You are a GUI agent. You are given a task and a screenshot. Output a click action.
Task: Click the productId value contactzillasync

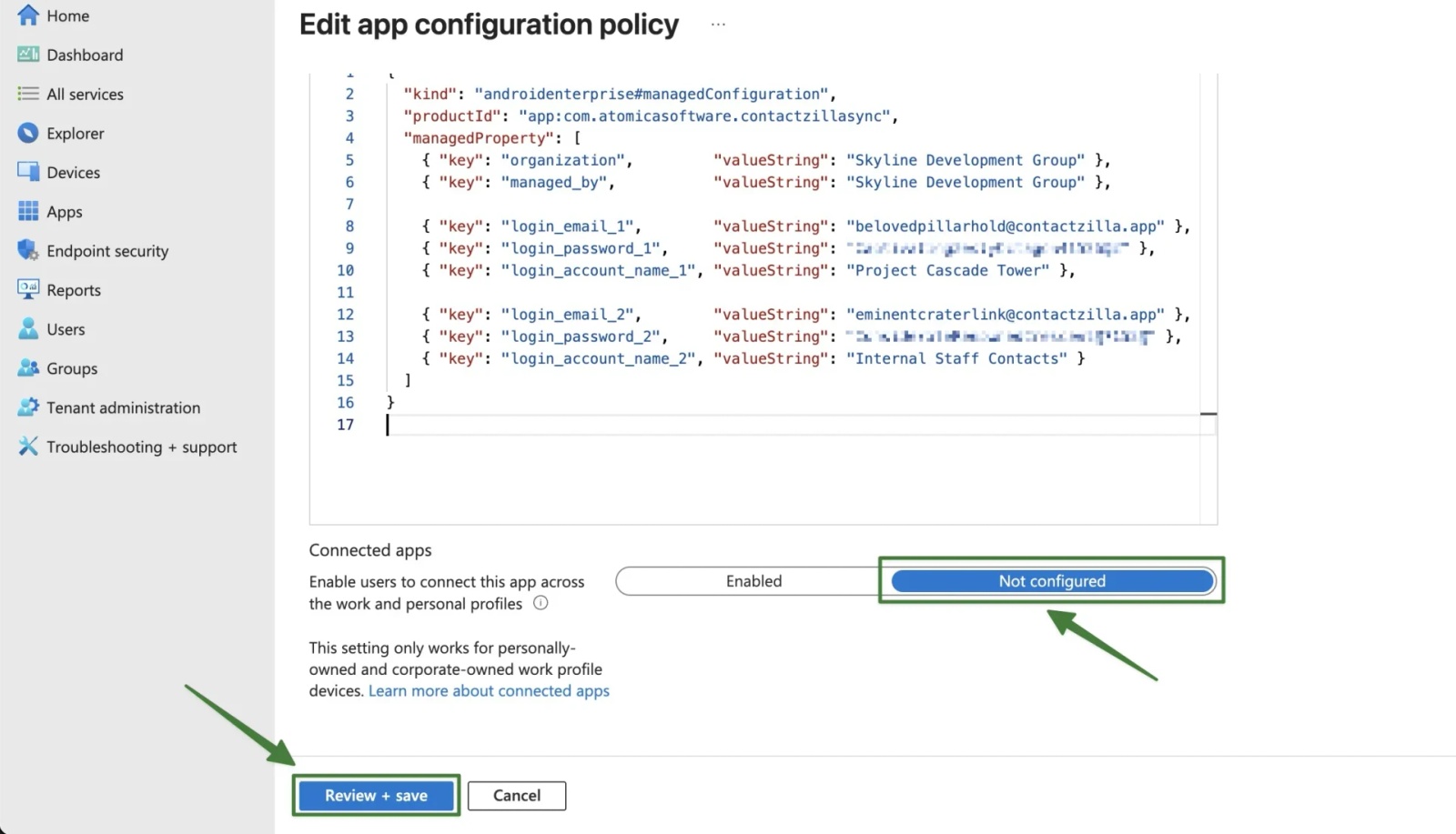pos(704,116)
